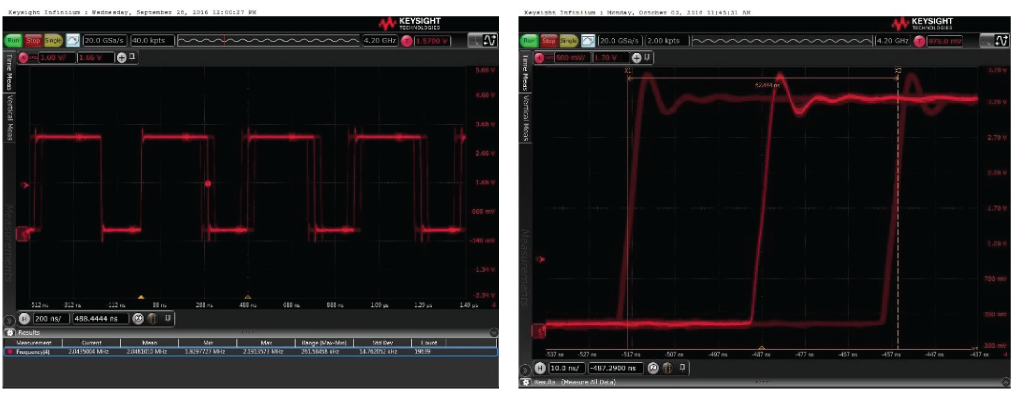This screenshot has height=397, width=1022.
Task: Click Run button in left oscilloscope window
Action: click(x=14, y=40)
